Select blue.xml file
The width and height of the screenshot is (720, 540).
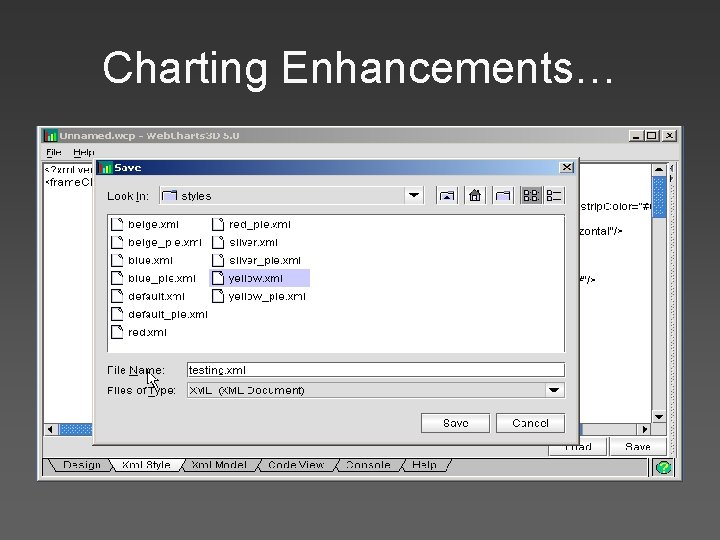pos(142,260)
